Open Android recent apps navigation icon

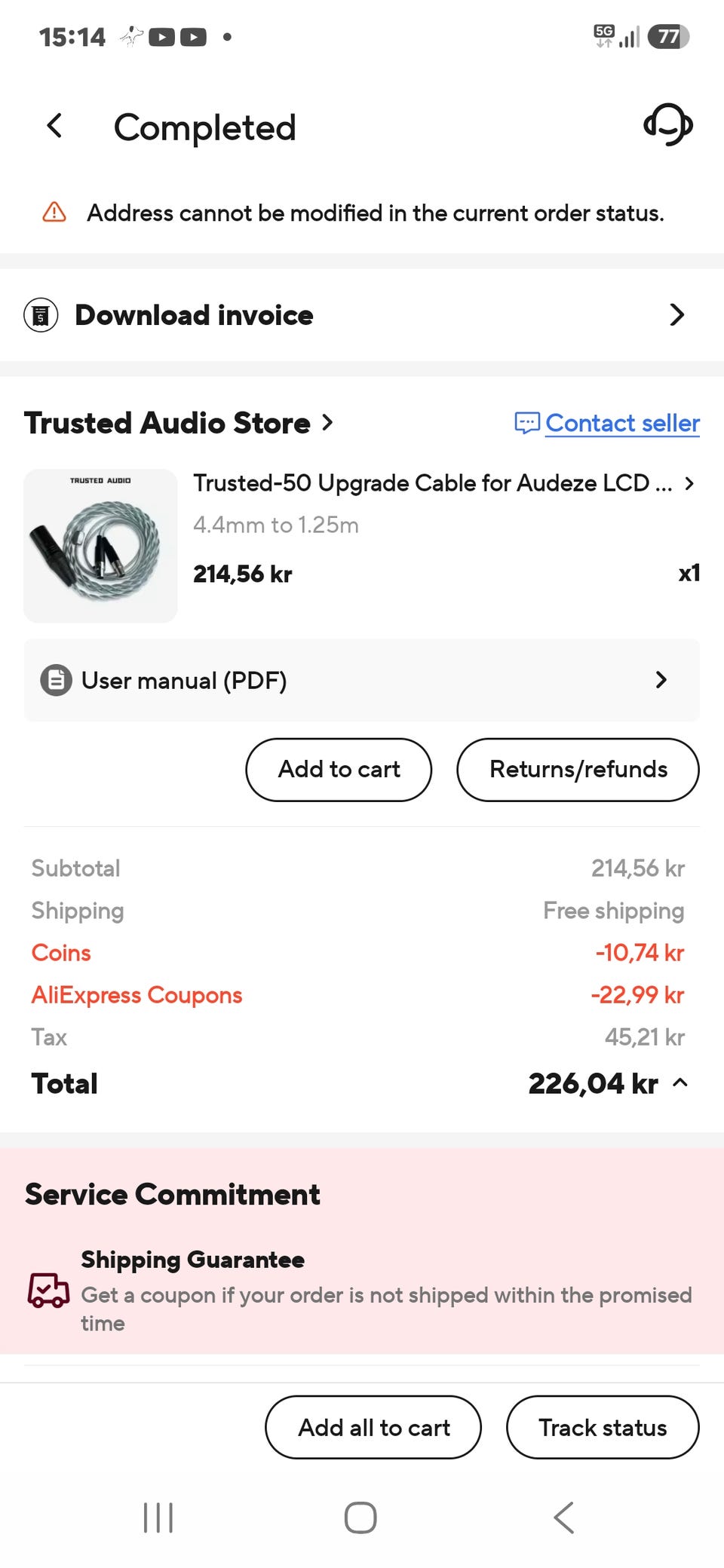158,1517
